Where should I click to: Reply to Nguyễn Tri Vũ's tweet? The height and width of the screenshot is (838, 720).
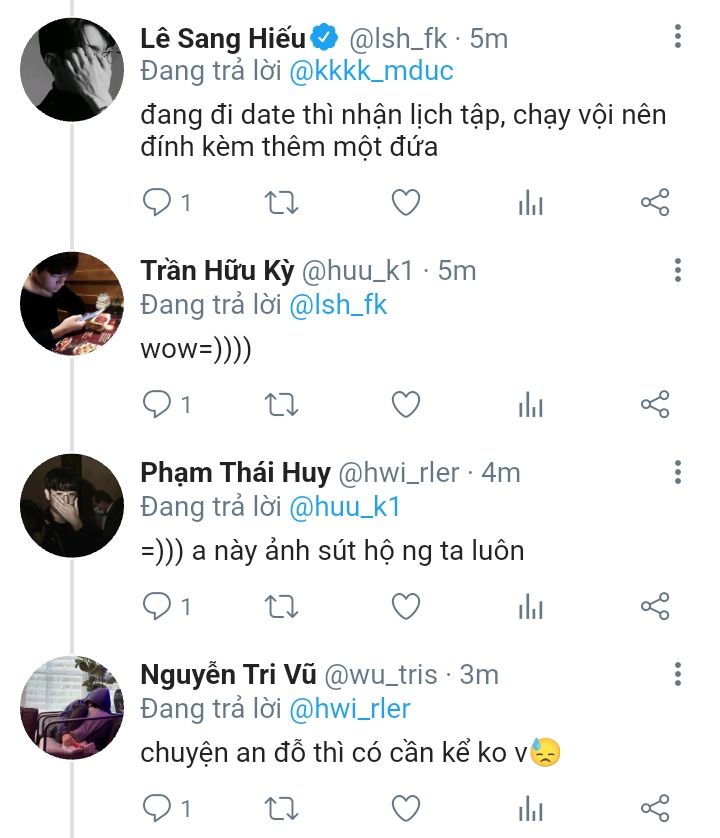click(x=158, y=808)
